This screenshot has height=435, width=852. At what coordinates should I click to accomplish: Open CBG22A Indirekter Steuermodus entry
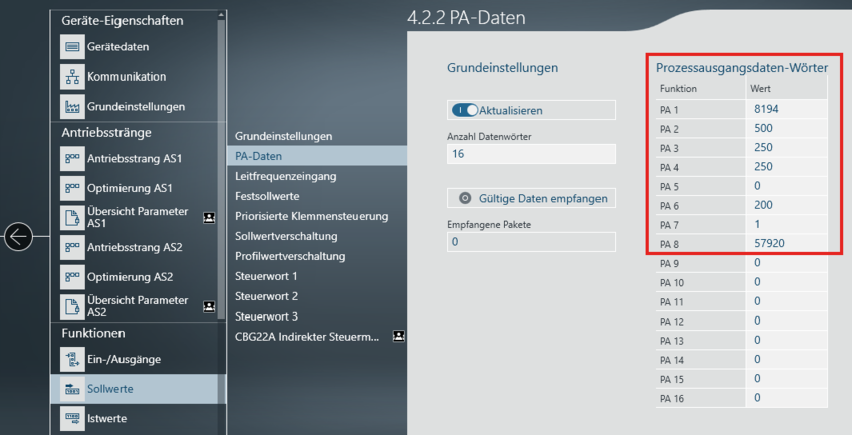(x=307, y=337)
